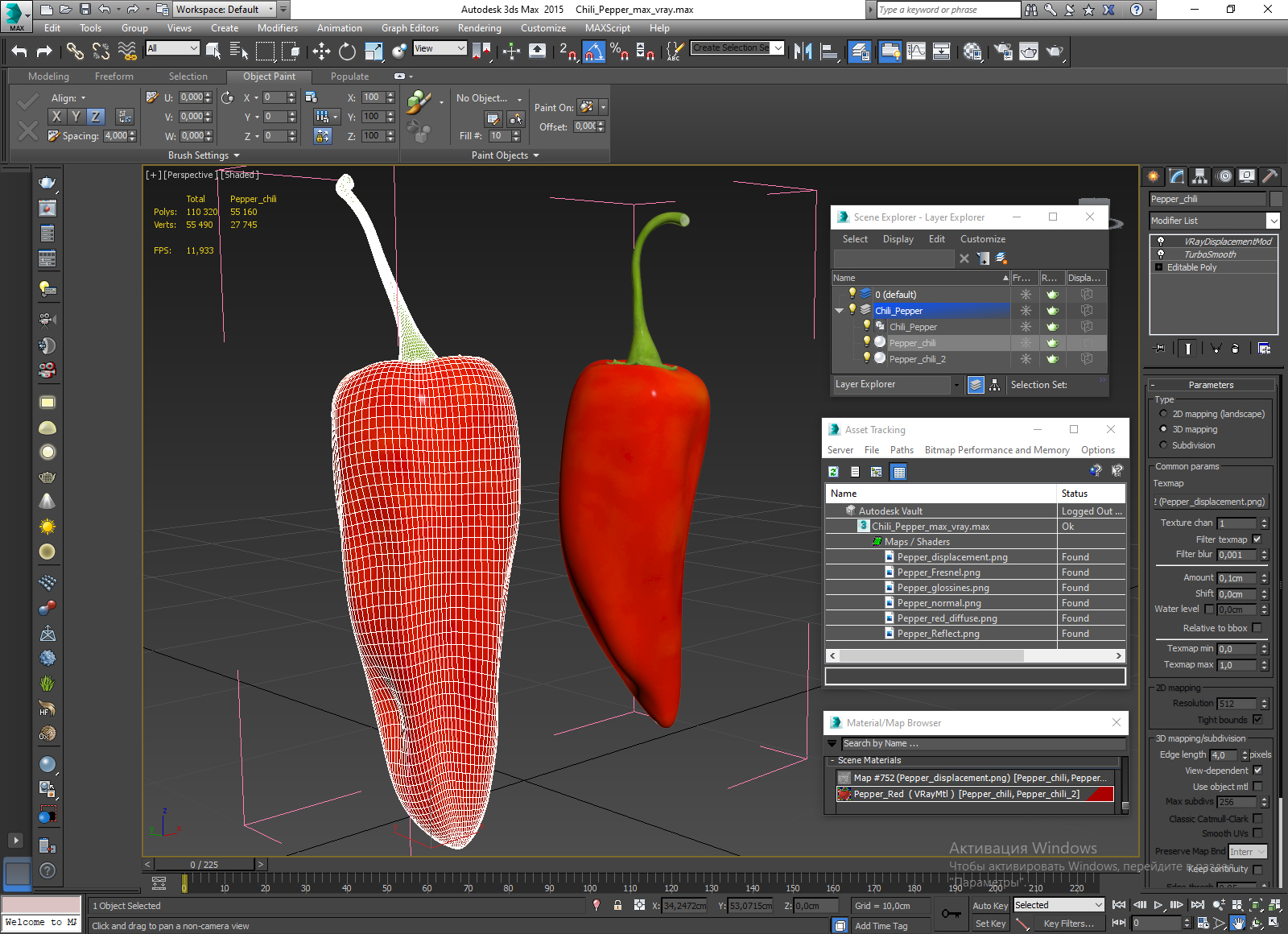
Task: Click the Auto Key button
Action: tap(990, 906)
